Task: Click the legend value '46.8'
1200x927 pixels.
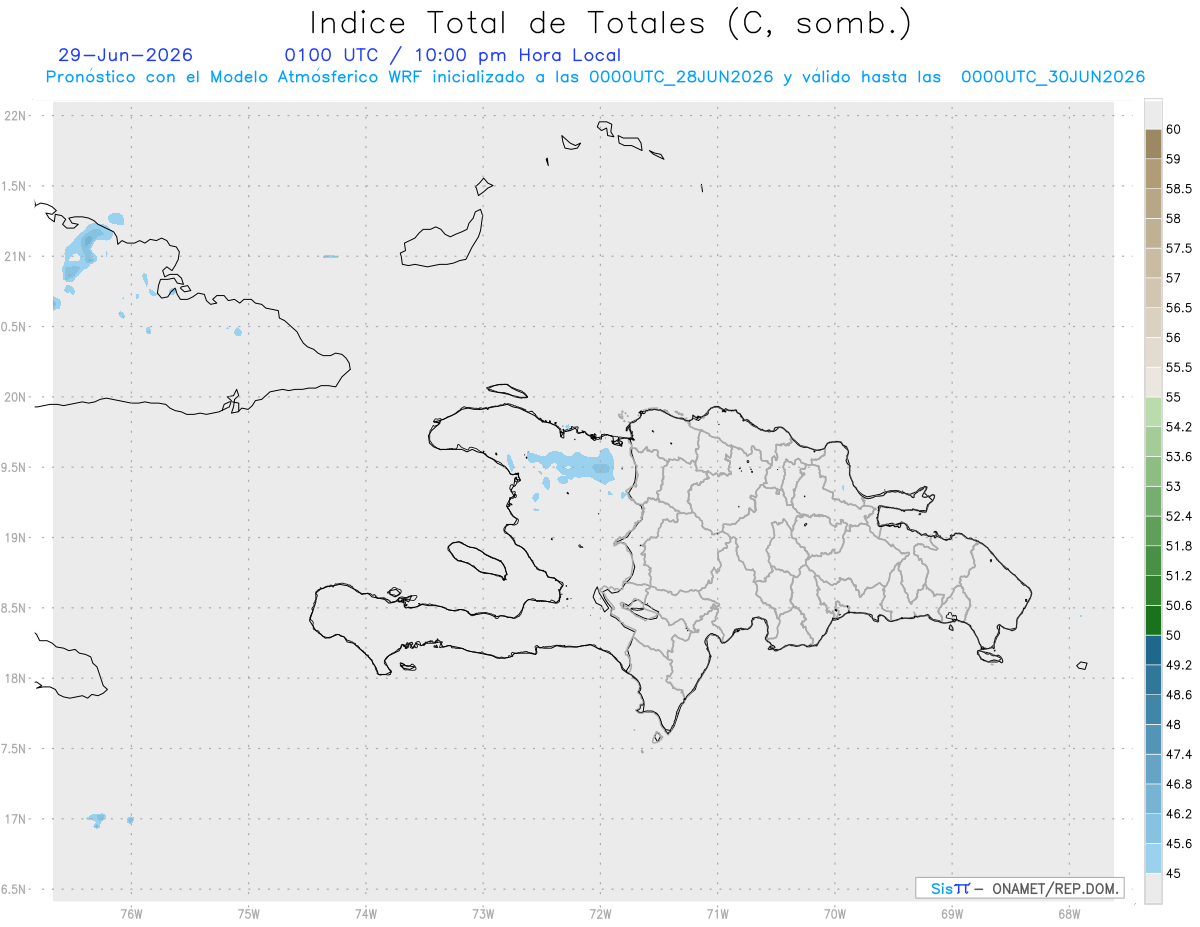Action: [x=1178, y=784]
